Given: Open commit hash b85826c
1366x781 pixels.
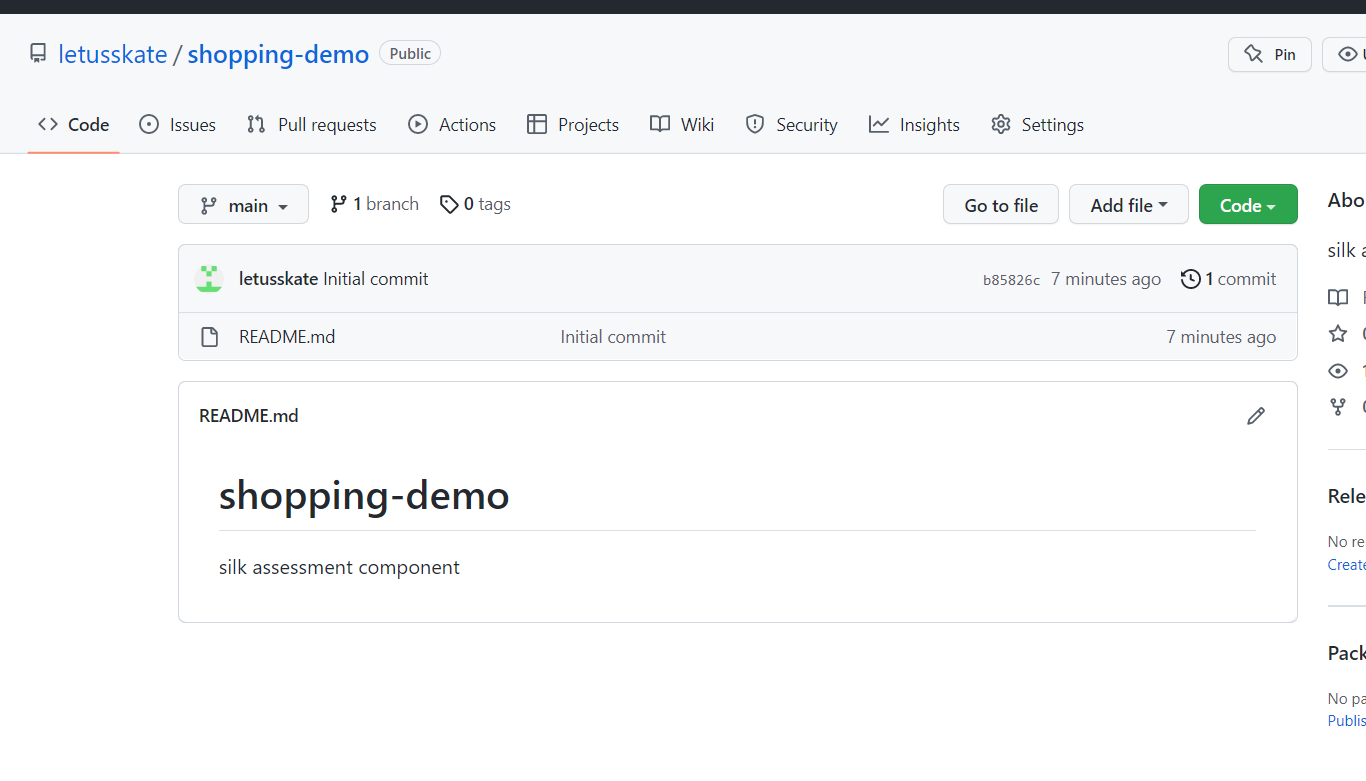Looking at the screenshot, I should coord(1011,280).
